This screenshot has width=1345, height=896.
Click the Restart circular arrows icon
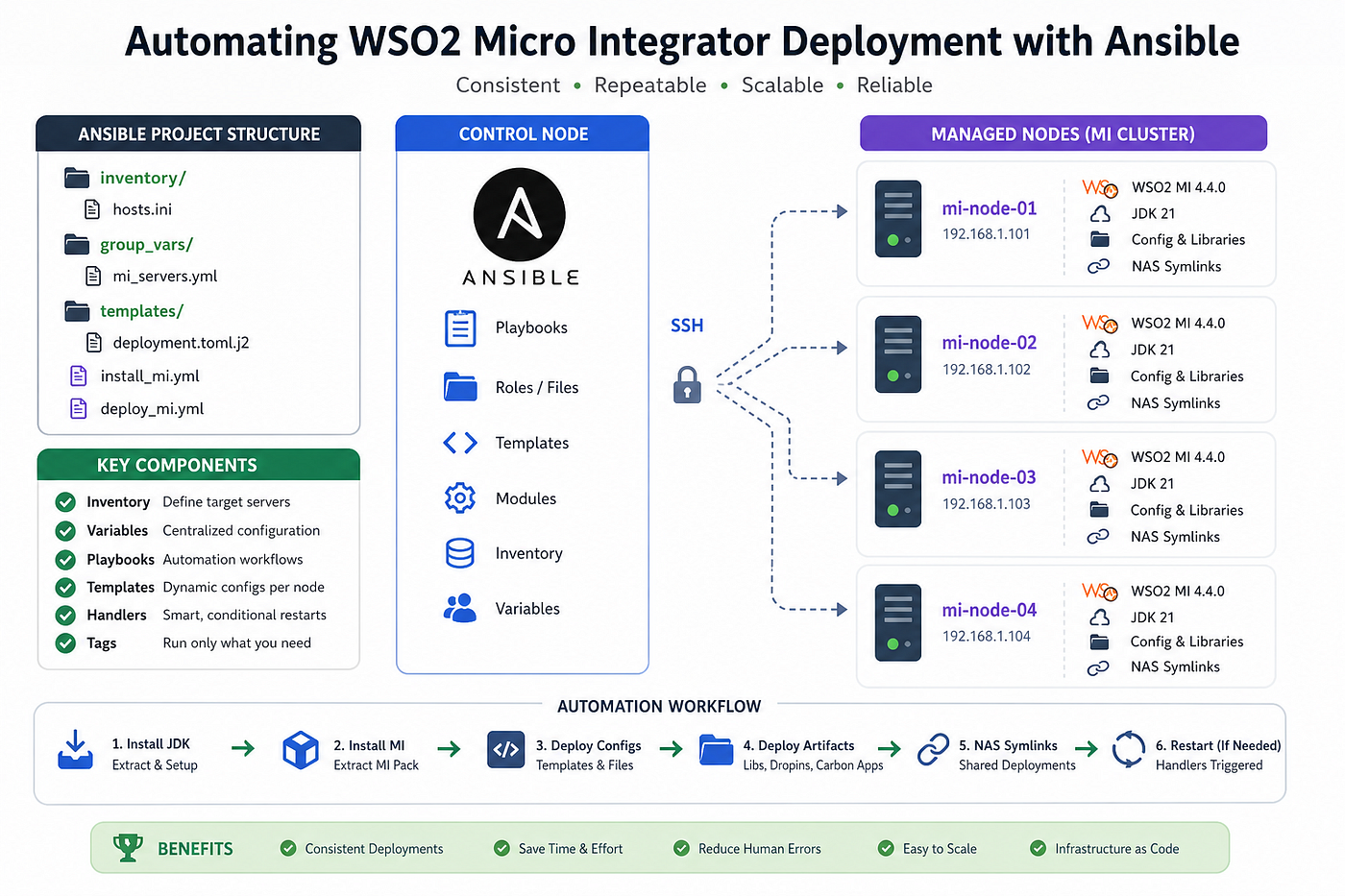1129,750
